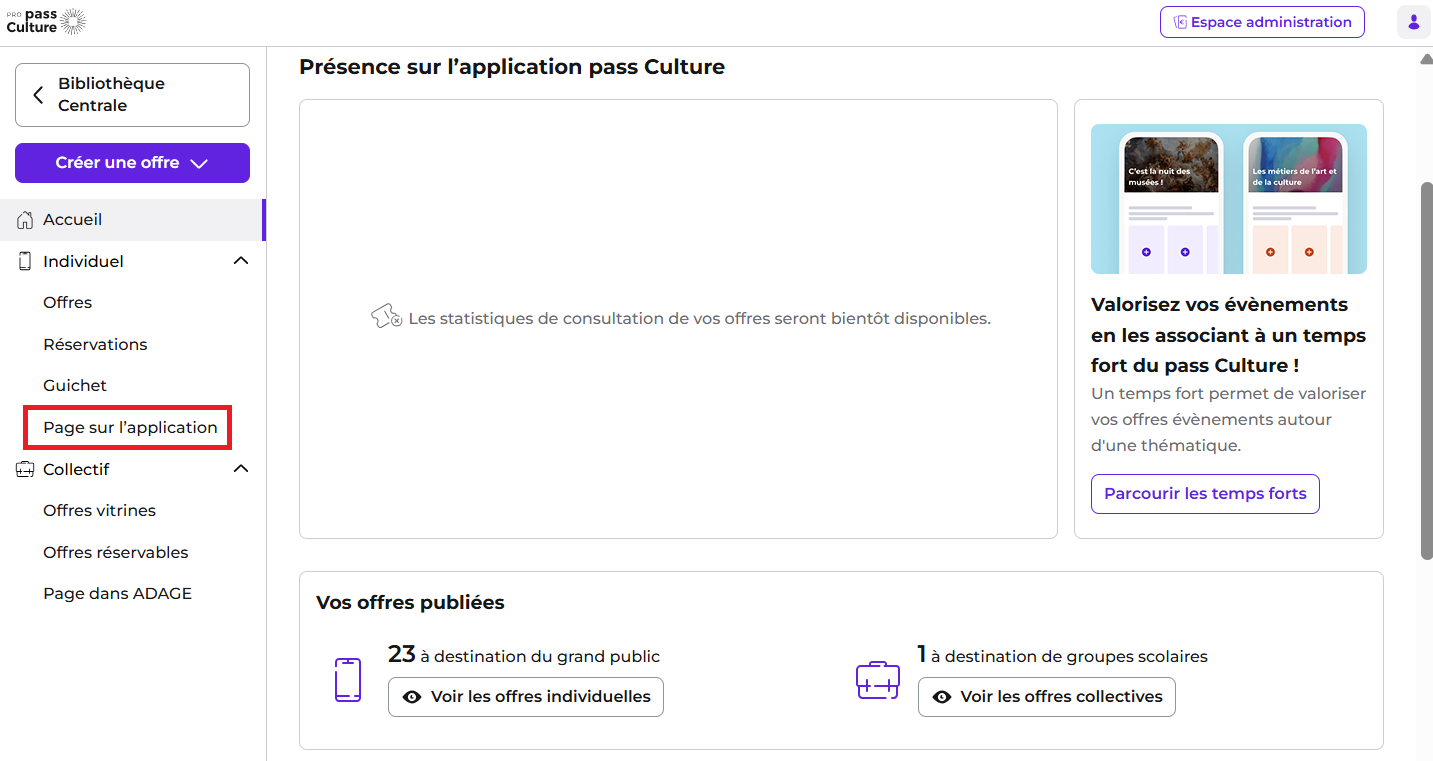Viewport: 1433px width, 761px height.
Task: Click the vertical page scrollbar thumb
Action: (1426, 370)
